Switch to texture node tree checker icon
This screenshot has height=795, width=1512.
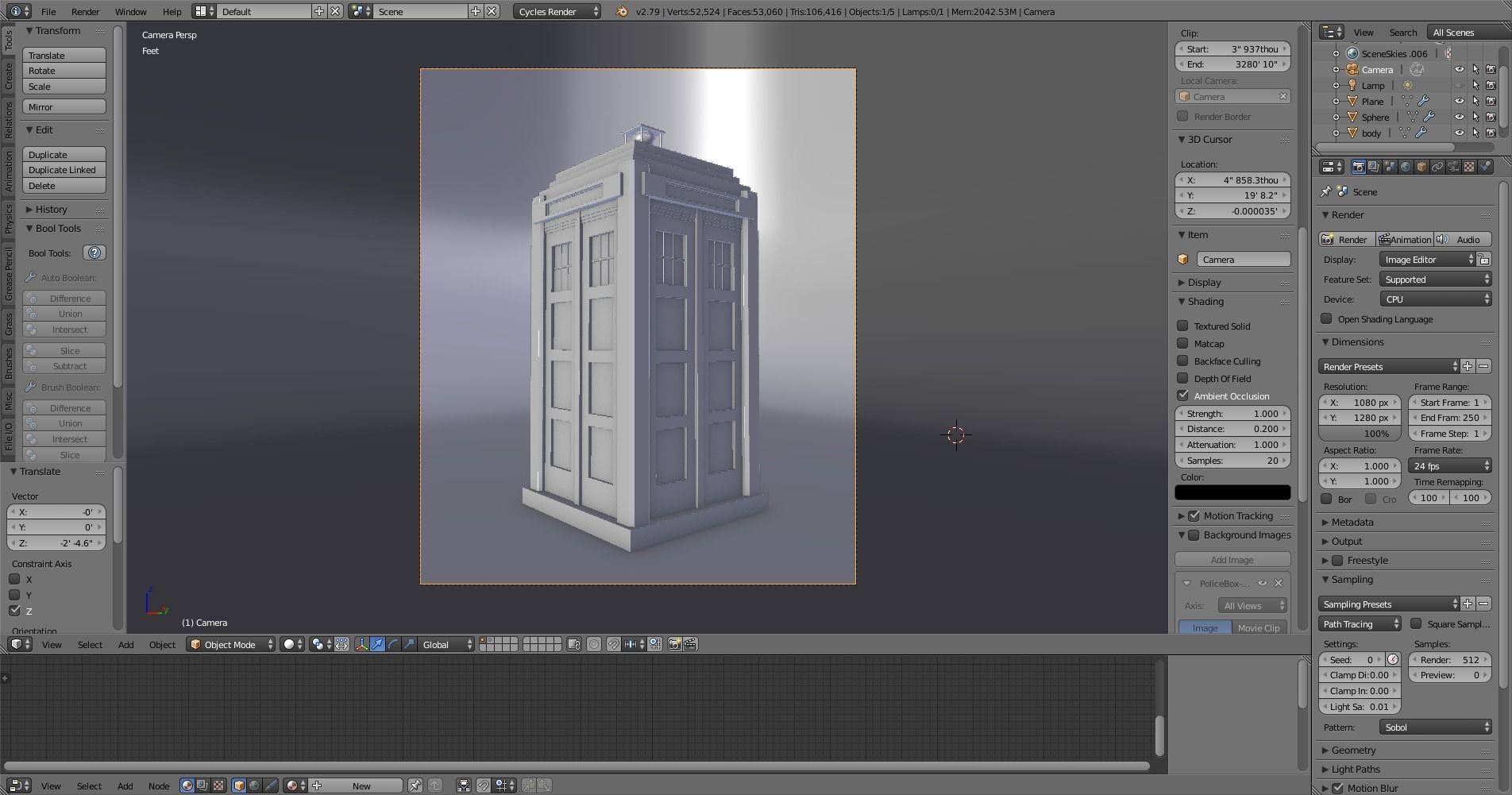218,785
